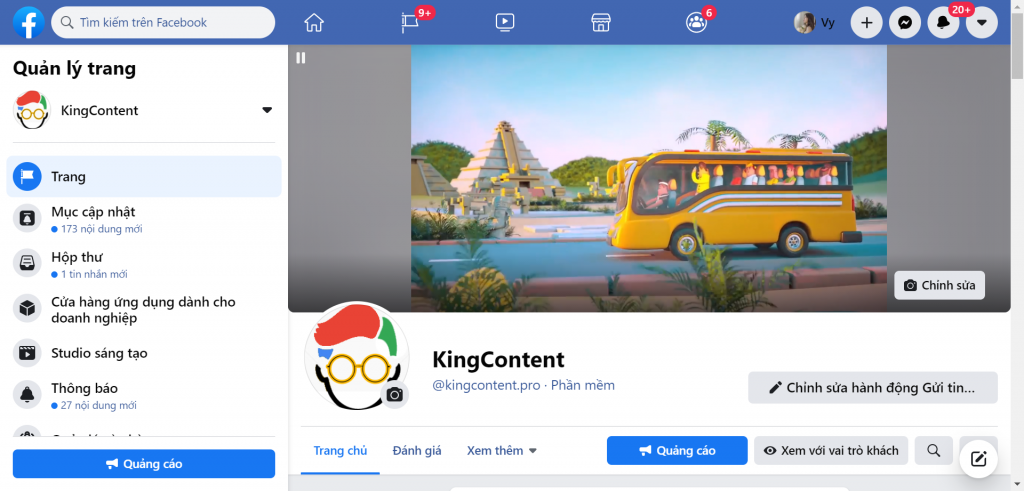Open the Home feed icon
Screen dimensions: 1024x491
pyautogui.click(x=314, y=22)
